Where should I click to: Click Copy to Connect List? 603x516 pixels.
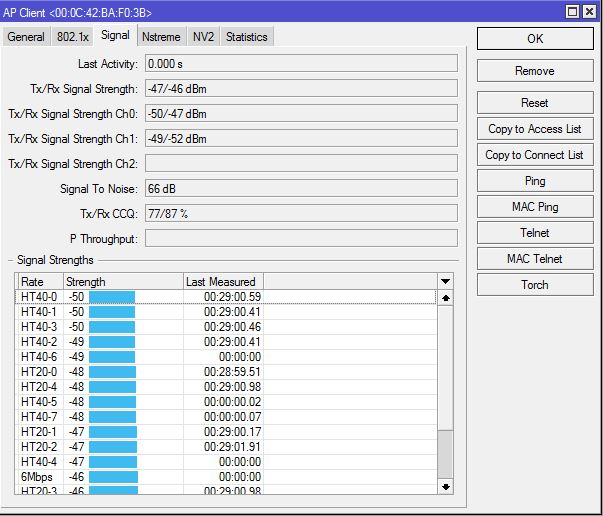click(x=534, y=155)
